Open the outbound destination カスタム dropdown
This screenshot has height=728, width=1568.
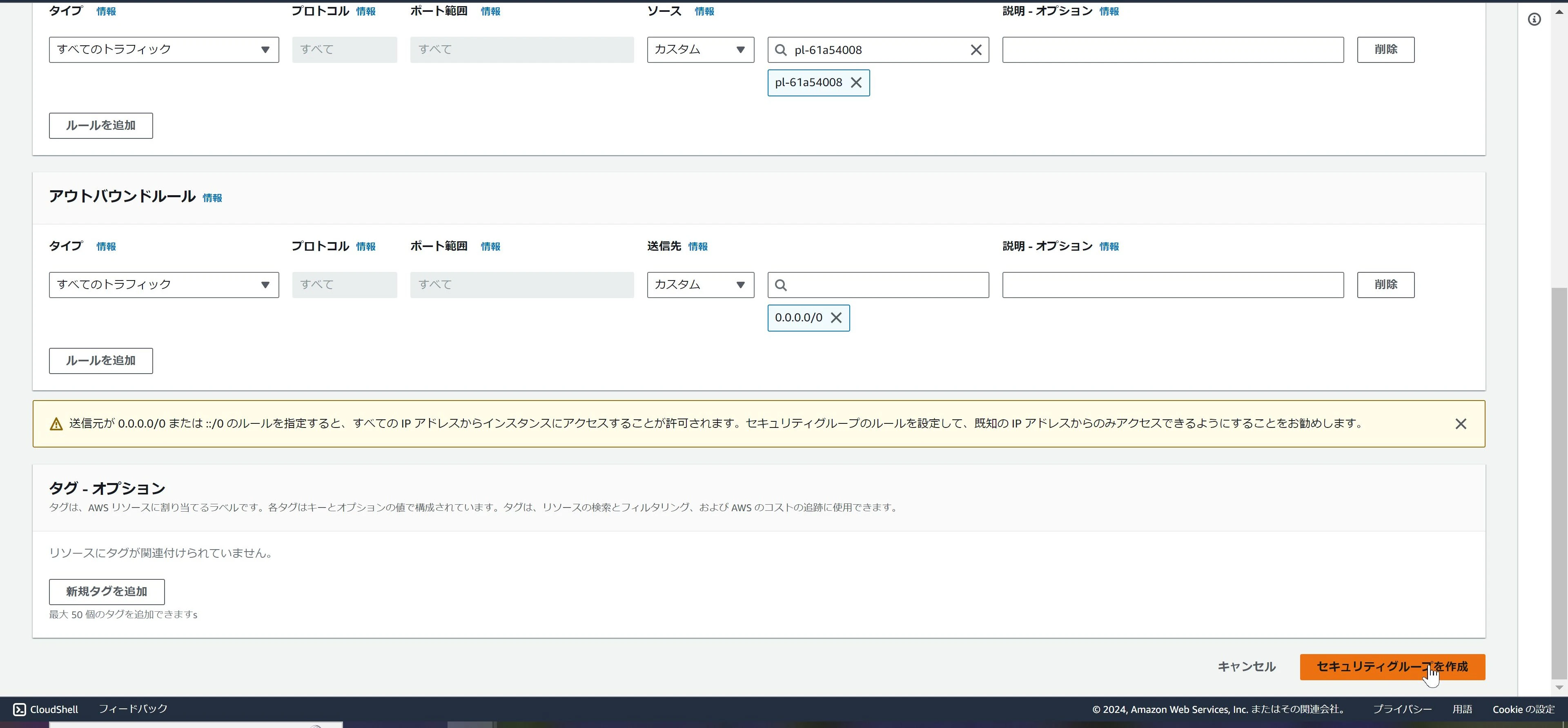[x=700, y=285]
